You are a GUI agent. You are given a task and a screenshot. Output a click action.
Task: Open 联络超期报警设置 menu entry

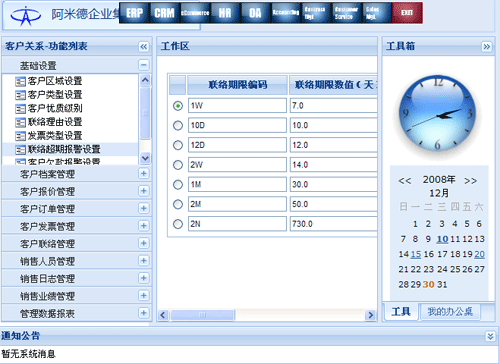click(64, 149)
